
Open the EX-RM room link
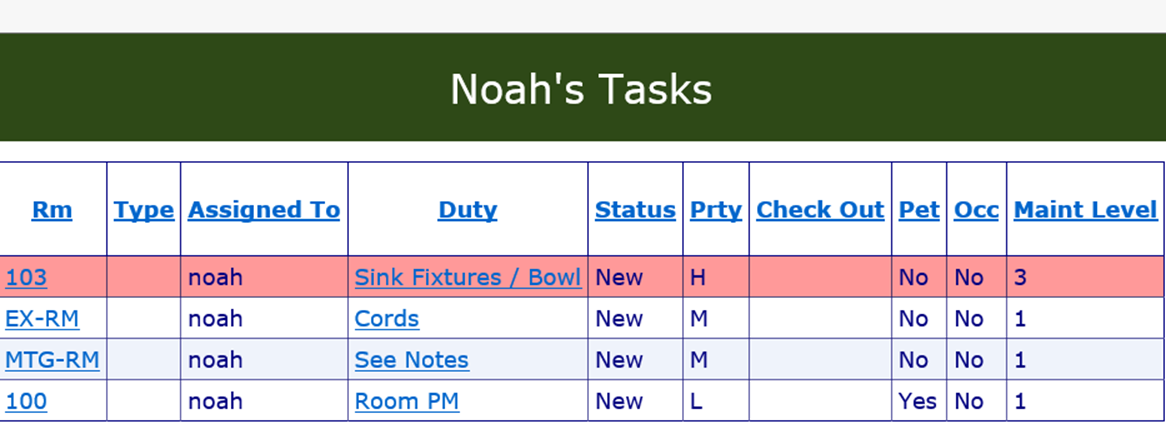(42, 319)
